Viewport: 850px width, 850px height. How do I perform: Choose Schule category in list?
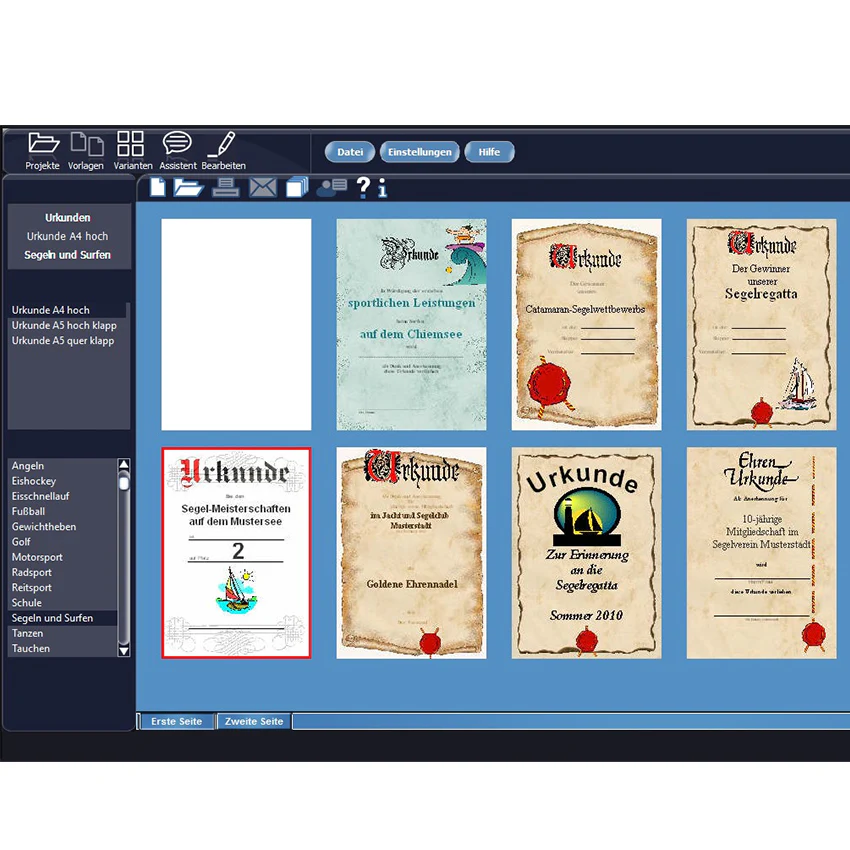[62, 602]
